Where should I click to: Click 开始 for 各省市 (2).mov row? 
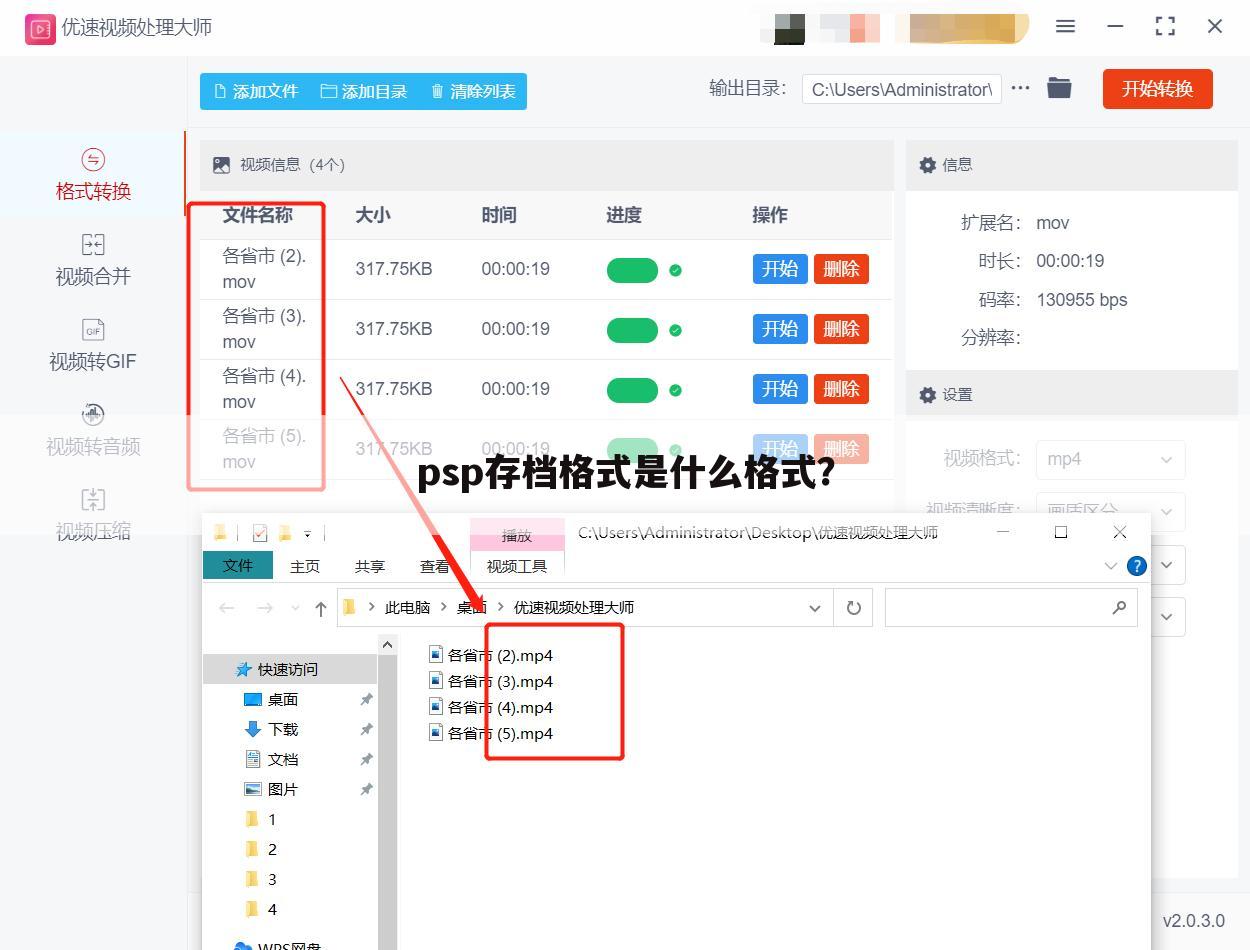[x=780, y=269]
